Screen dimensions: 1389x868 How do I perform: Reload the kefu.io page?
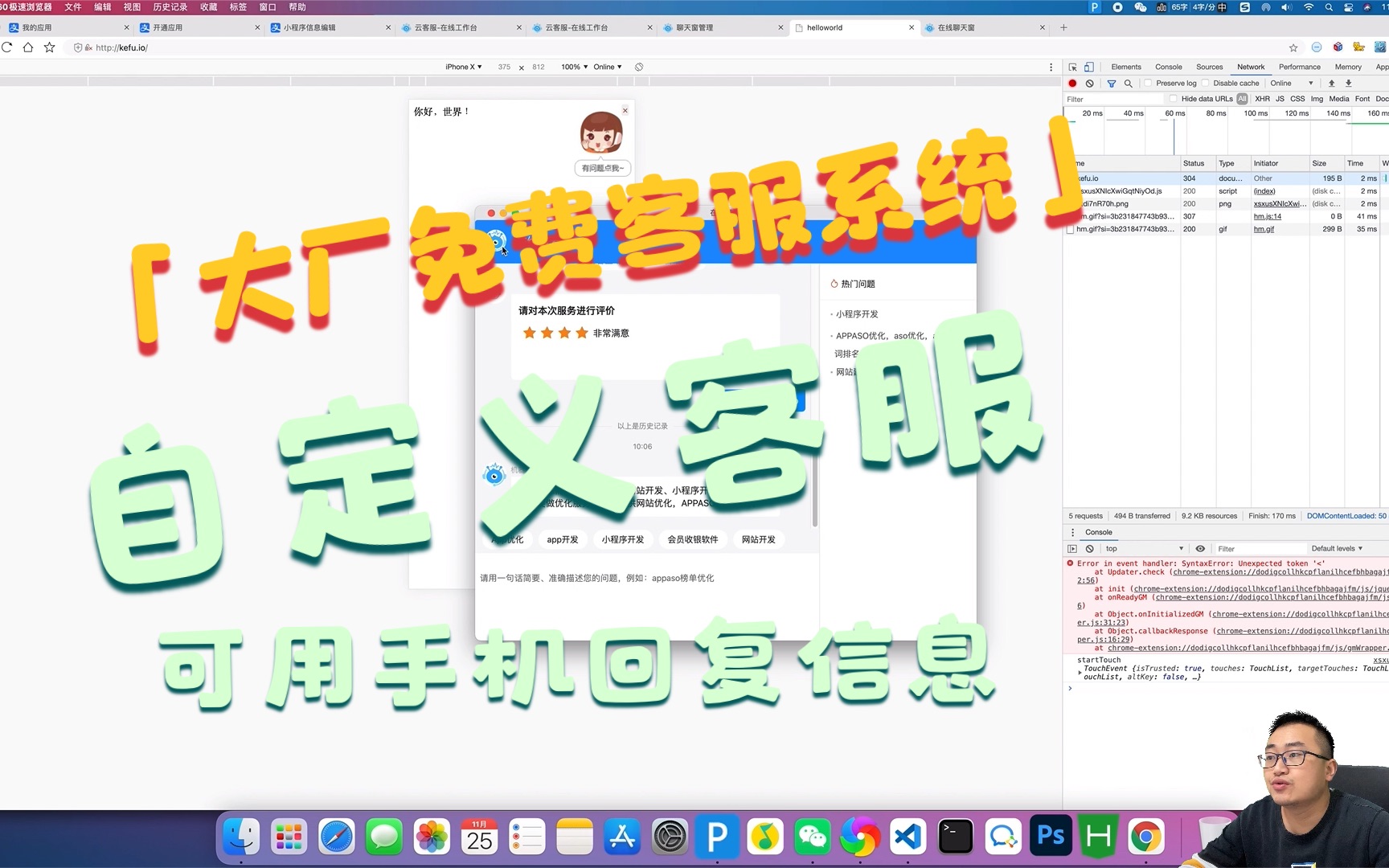click(7, 47)
